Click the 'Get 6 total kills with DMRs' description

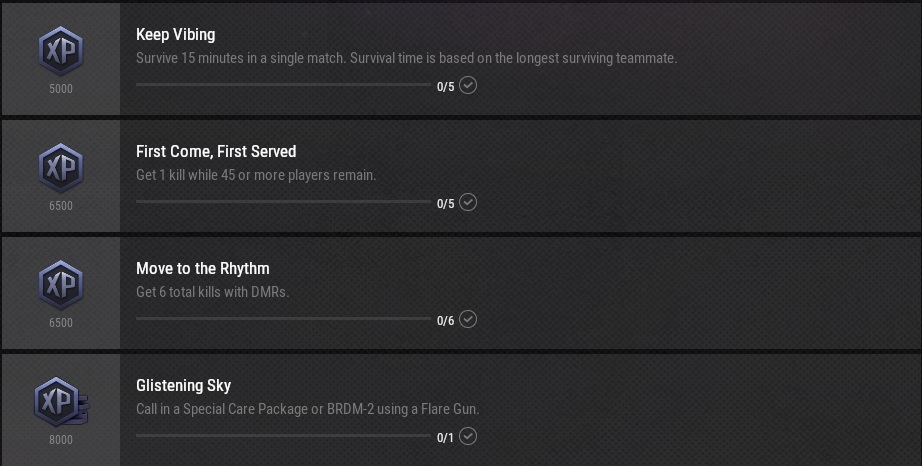click(212, 292)
